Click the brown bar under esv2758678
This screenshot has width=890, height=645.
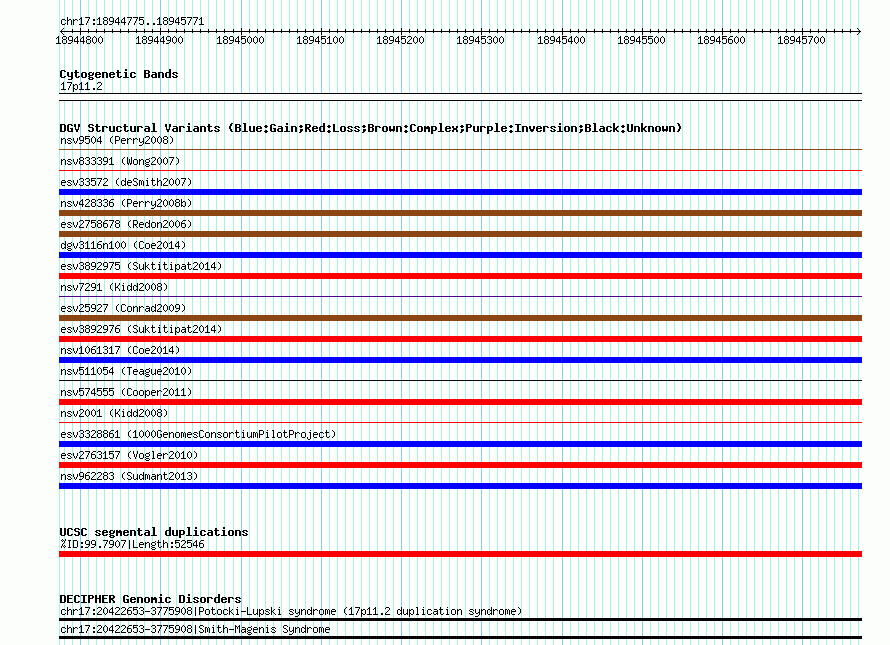coord(460,234)
